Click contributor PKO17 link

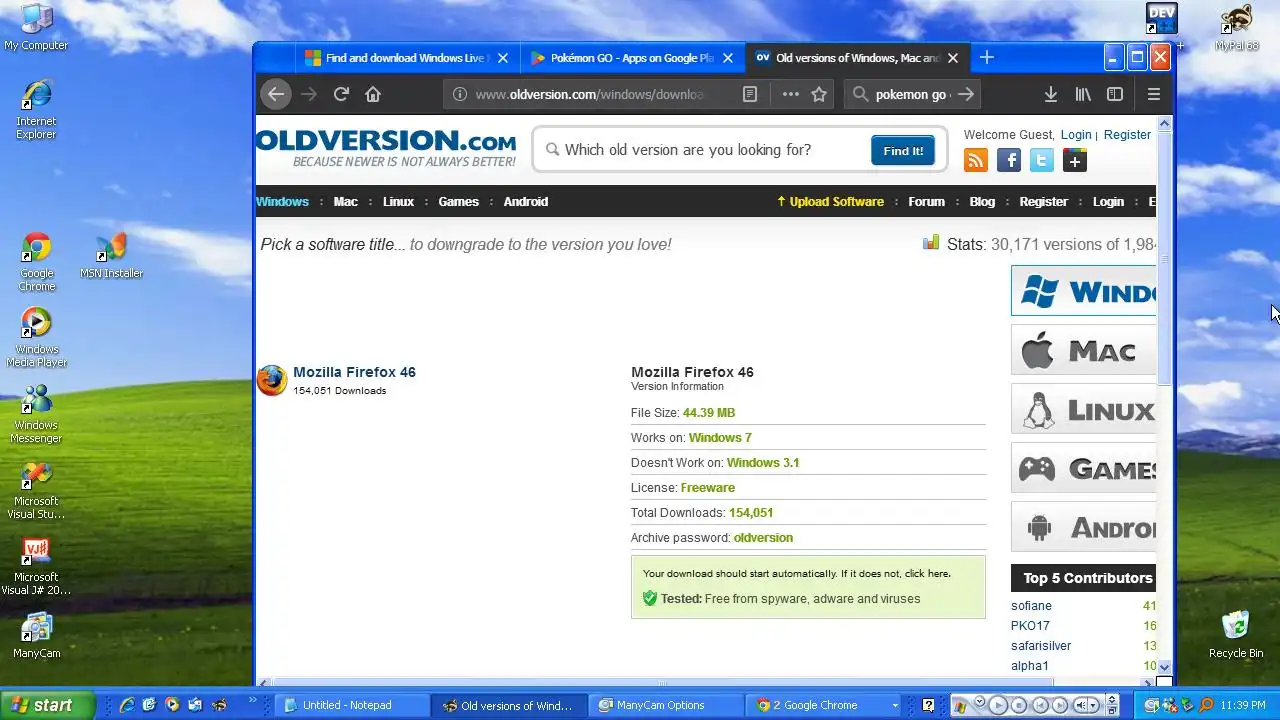point(1030,626)
